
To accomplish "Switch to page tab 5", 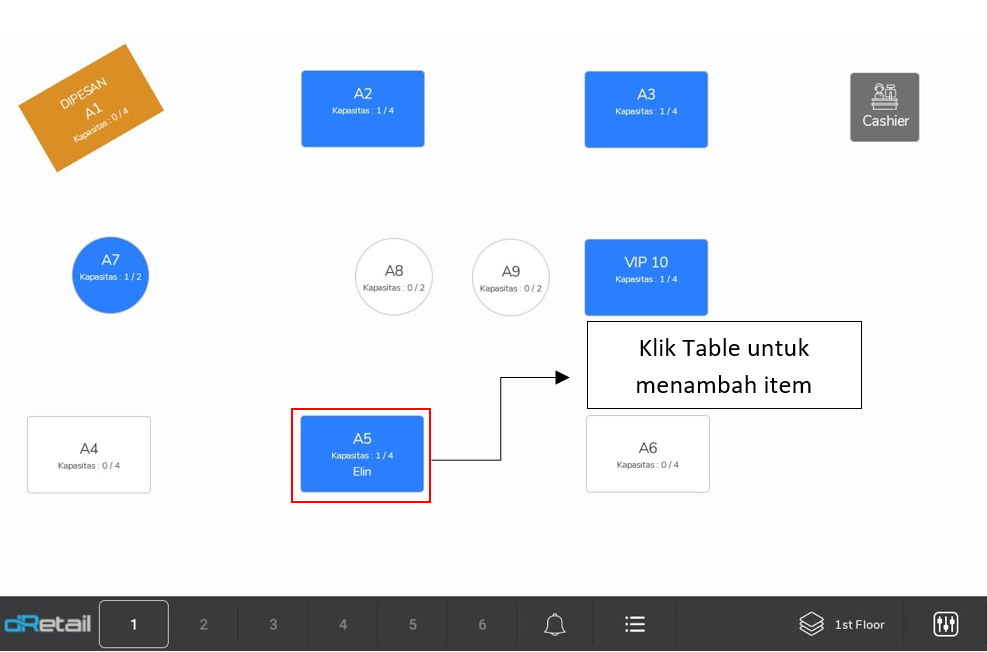I will [x=413, y=624].
